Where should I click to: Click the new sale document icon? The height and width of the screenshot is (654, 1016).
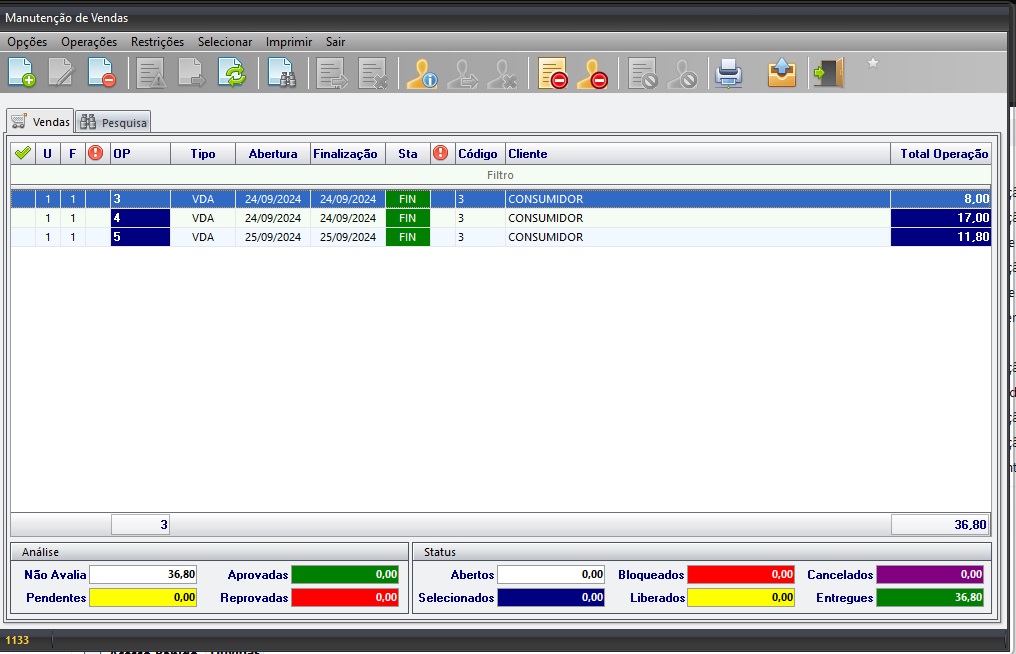(22, 73)
